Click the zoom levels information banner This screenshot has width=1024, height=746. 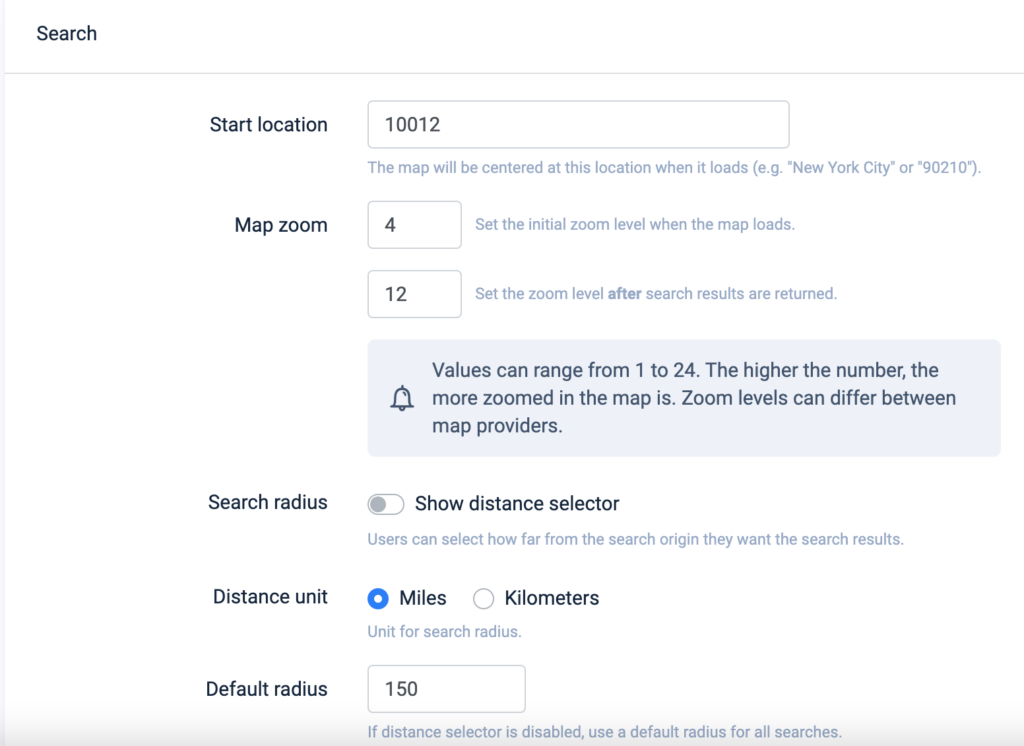point(683,398)
